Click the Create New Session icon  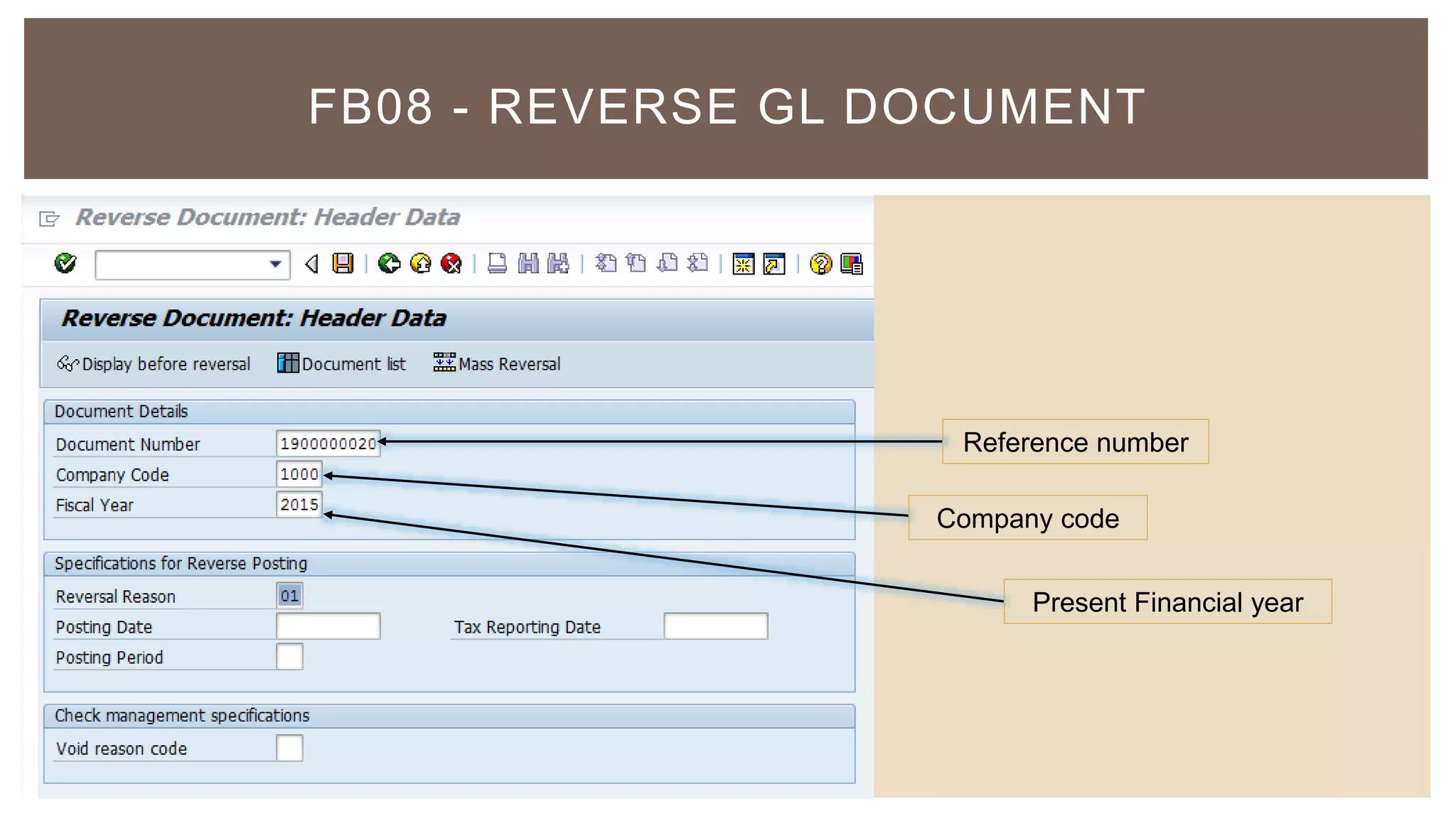pos(744,264)
